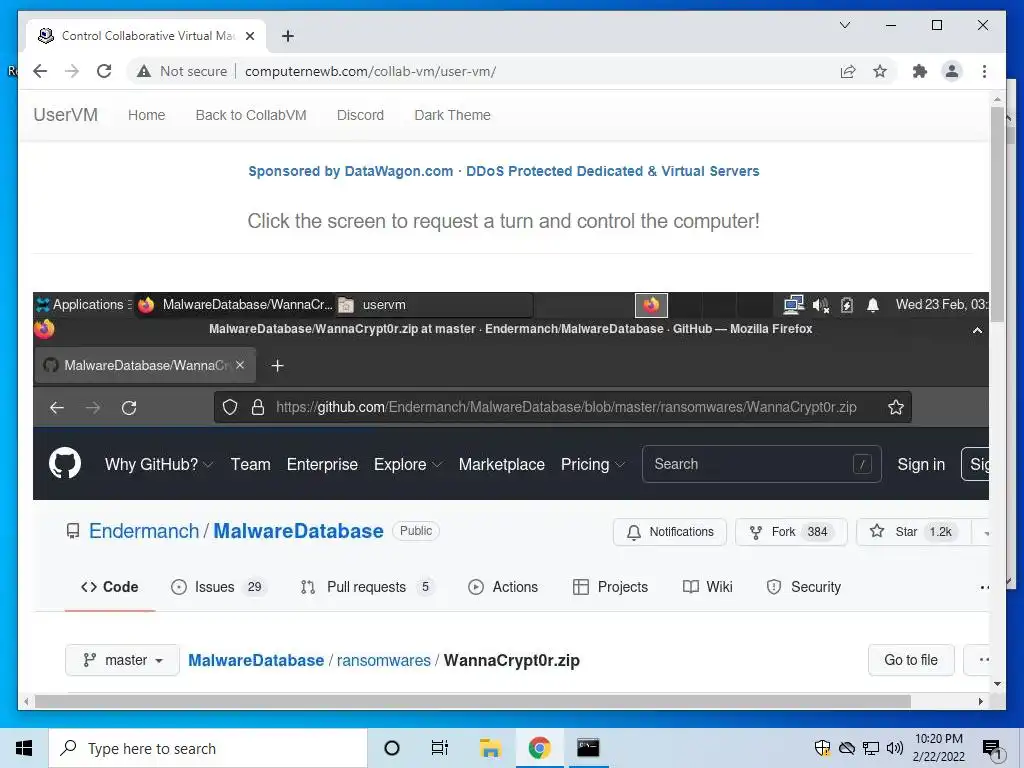1024x768 pixels.
Task: Switch to the repository Code tab
Action: pyautogui.click(x=110, y=587)
